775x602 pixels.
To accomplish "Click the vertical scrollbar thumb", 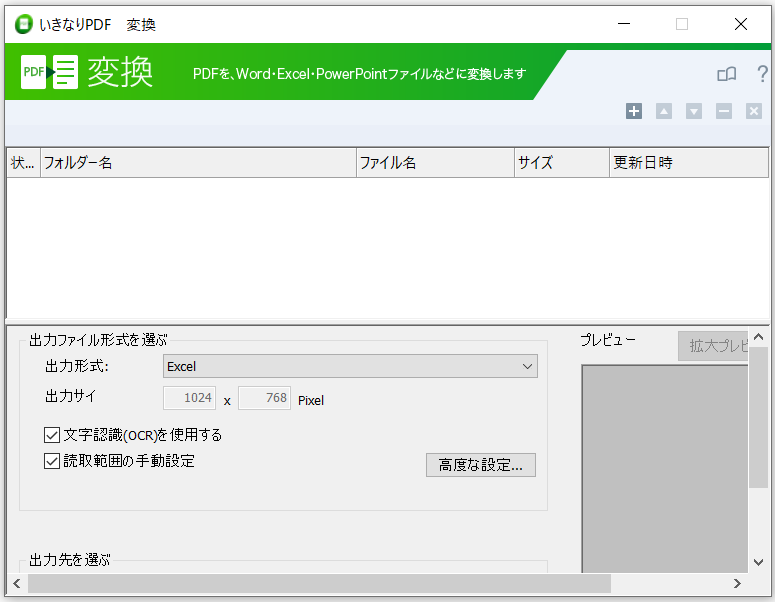I will pos(758,418).
